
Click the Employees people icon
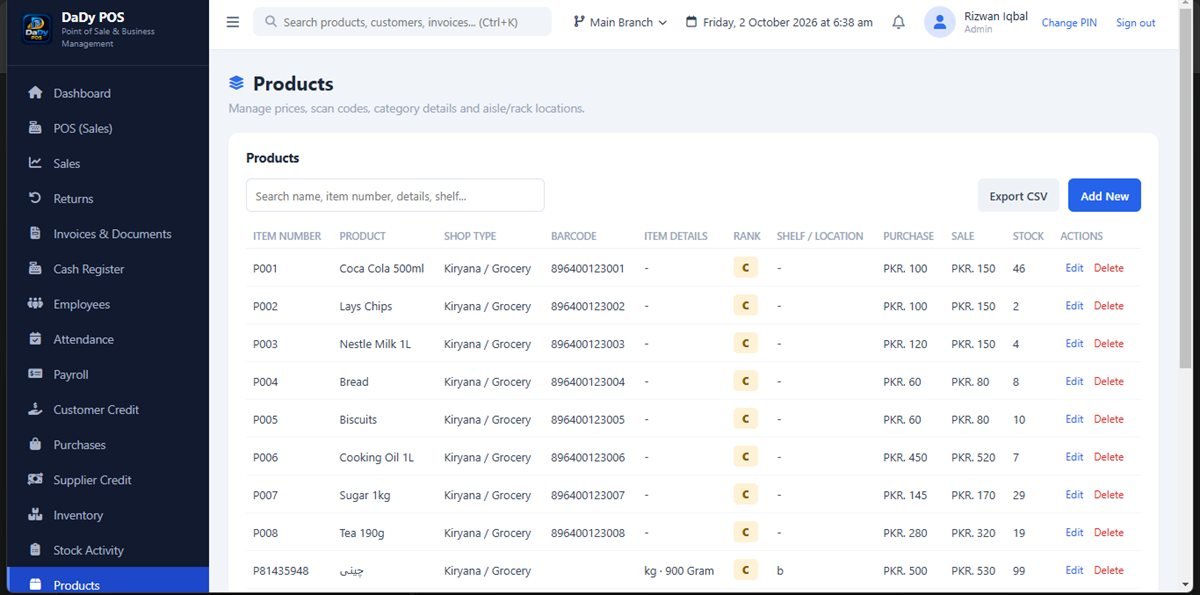pos(35,304)
